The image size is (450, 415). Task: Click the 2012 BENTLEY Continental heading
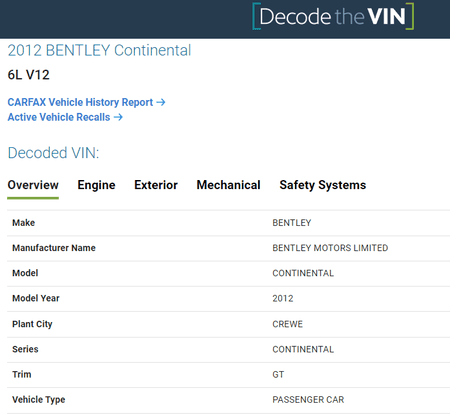pos(99,50)
